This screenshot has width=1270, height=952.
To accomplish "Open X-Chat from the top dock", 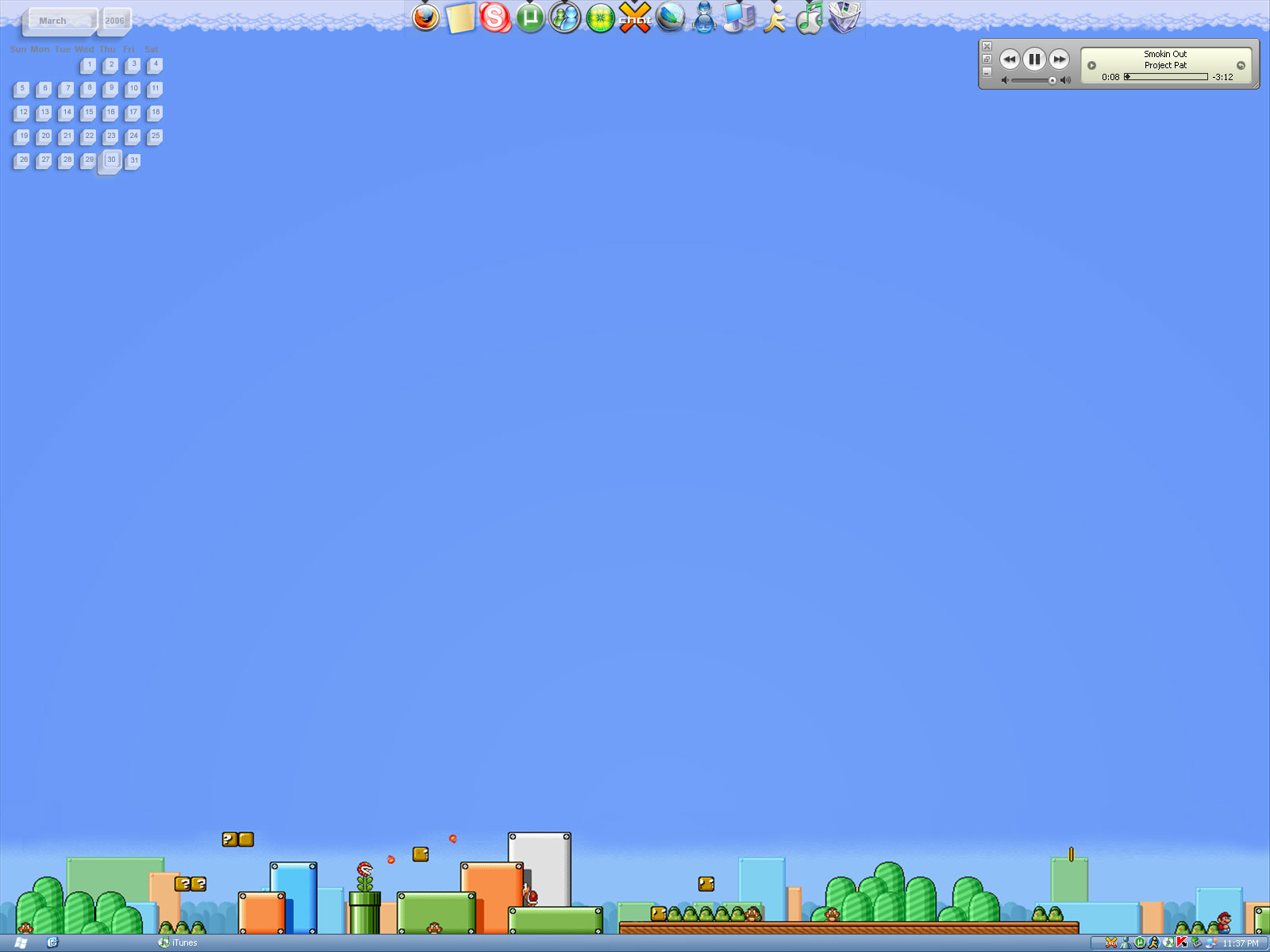I will point(635,17).
